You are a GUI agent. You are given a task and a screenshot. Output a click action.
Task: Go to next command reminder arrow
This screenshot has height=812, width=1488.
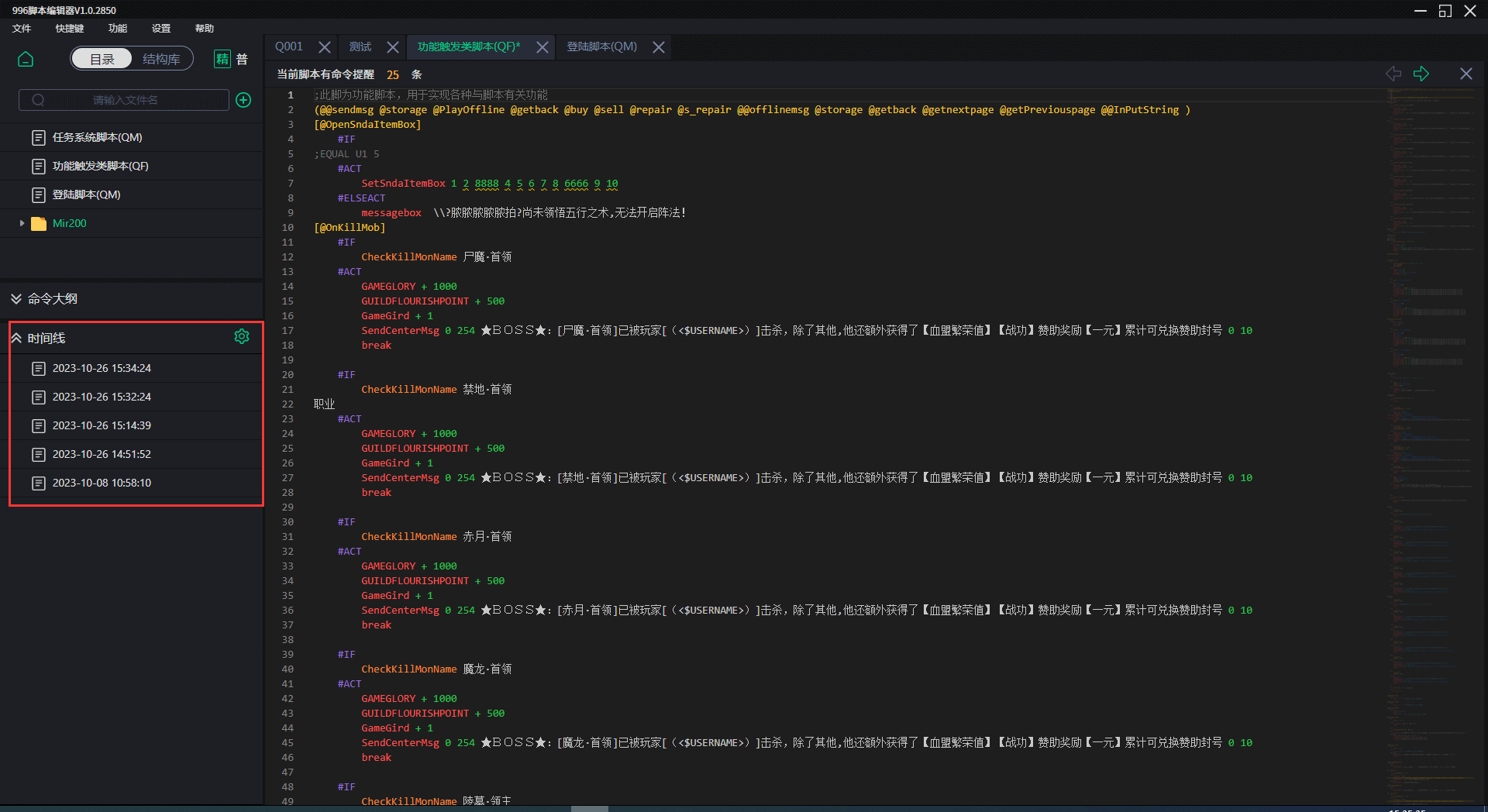[1421, 74]
